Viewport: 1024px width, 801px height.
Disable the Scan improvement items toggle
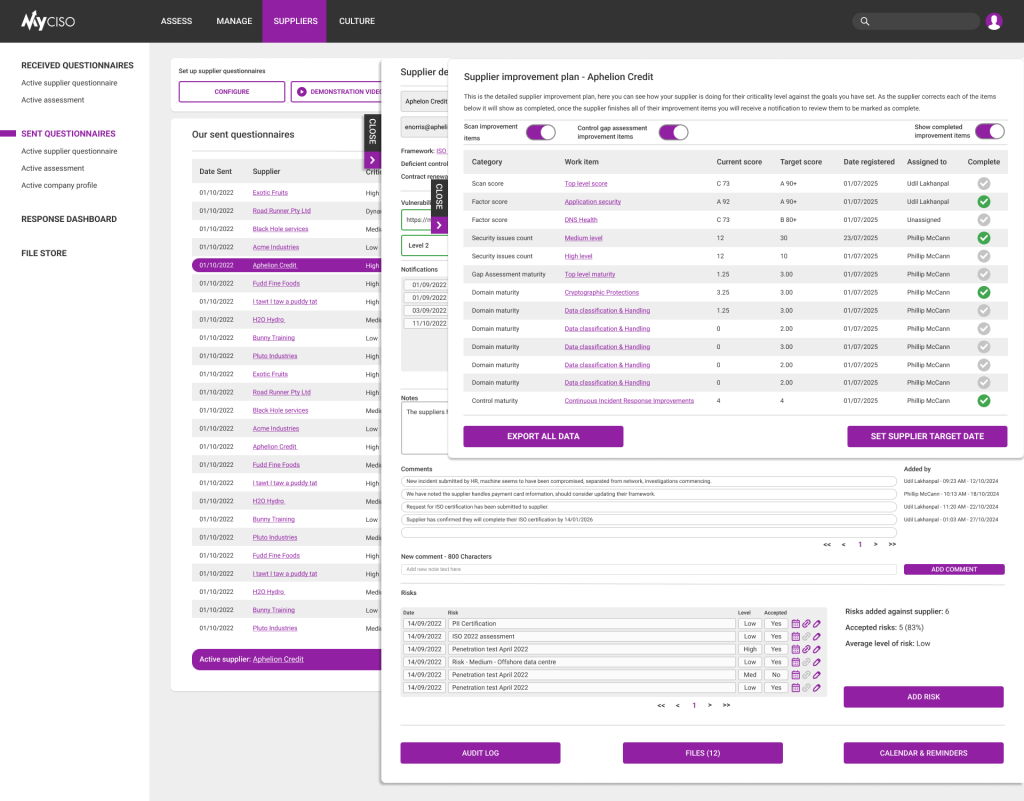pos(540,131)
